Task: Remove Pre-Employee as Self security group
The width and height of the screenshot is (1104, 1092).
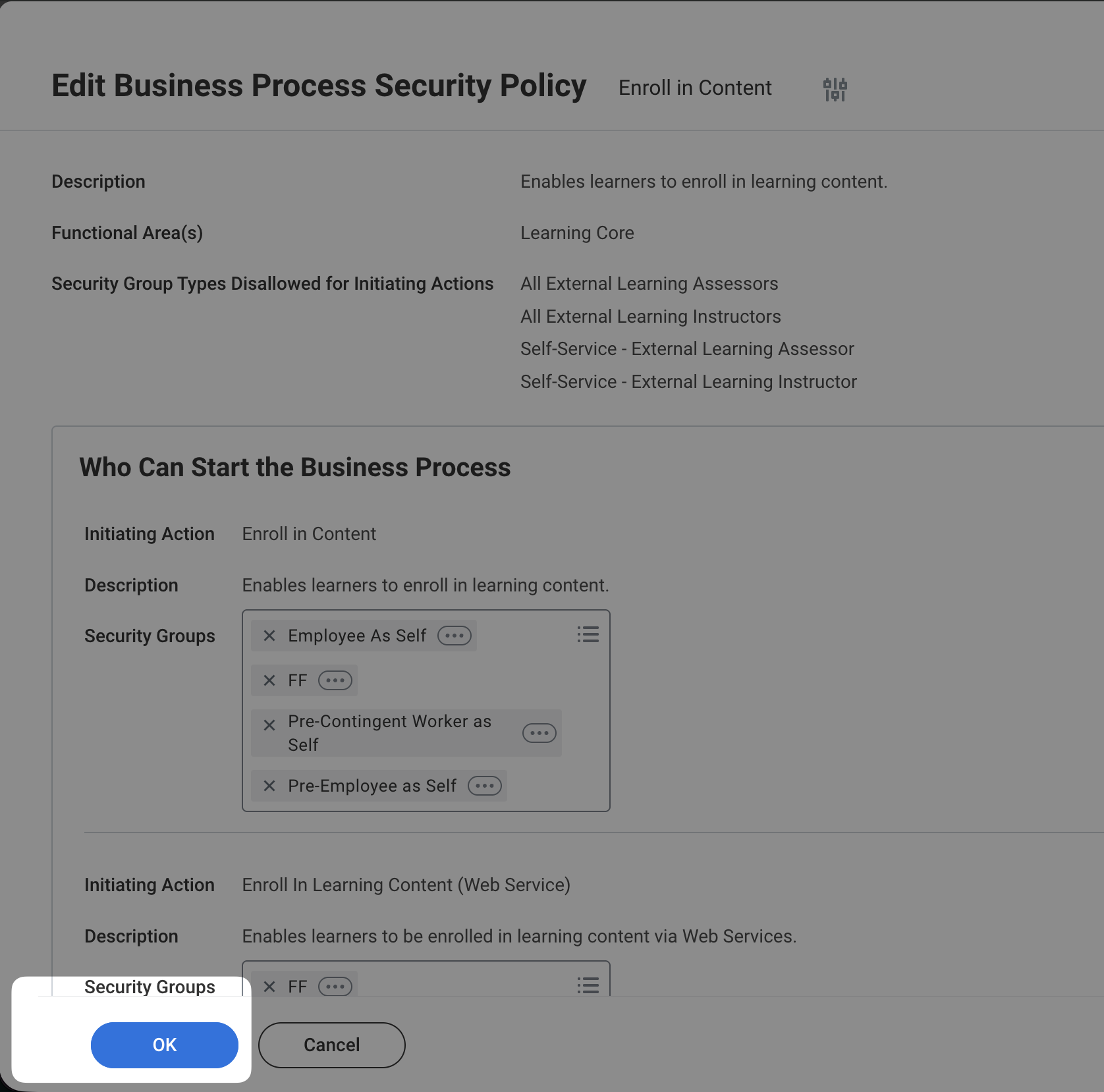Action: click(269, 786)
